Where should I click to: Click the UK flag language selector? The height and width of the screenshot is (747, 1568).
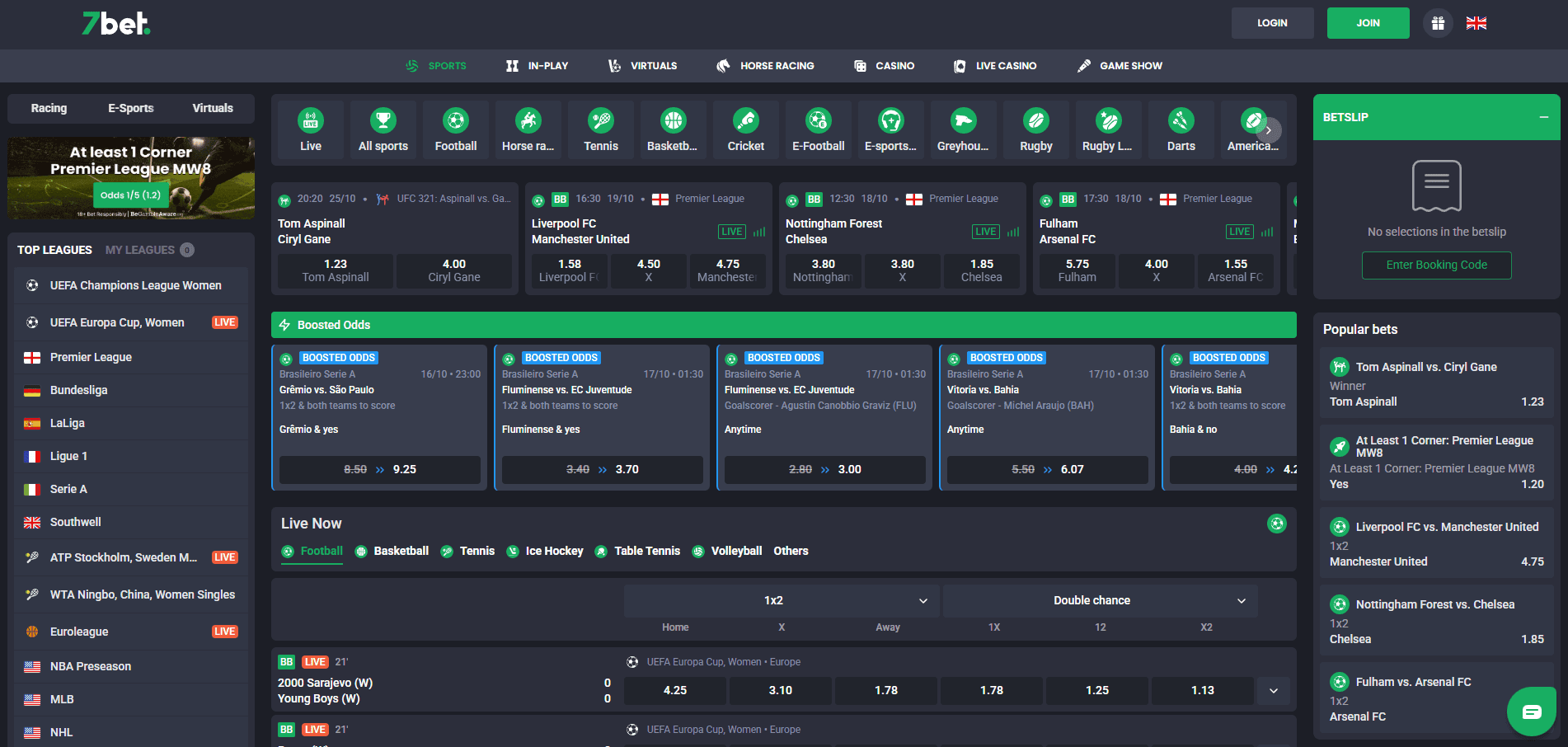coord(1476,23)
